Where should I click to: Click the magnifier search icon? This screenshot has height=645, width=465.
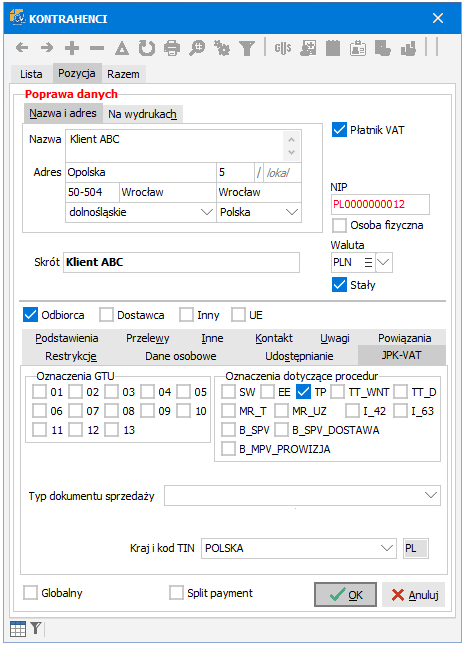[x=197, y=48]
